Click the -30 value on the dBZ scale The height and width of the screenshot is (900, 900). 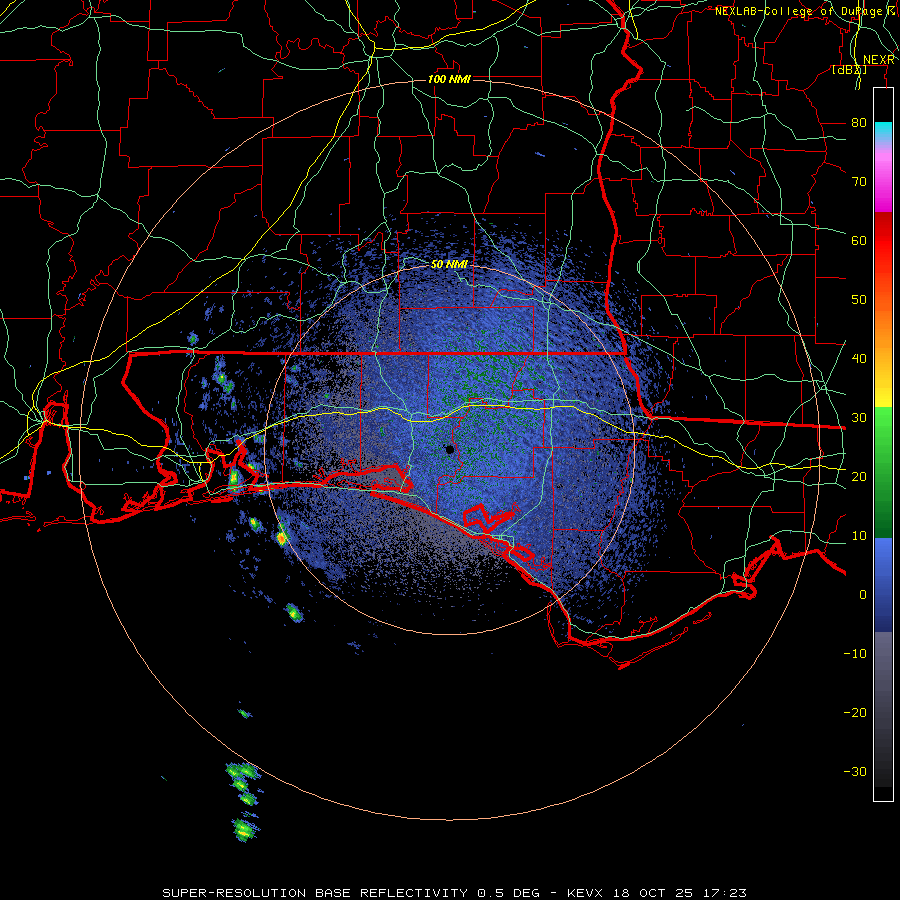coord(855,772)
